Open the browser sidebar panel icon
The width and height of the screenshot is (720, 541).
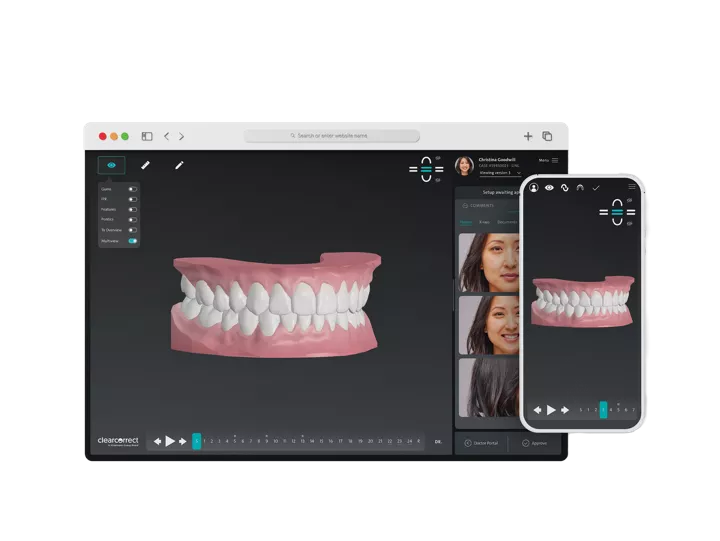pyautogui.click(x=147, y=136)
